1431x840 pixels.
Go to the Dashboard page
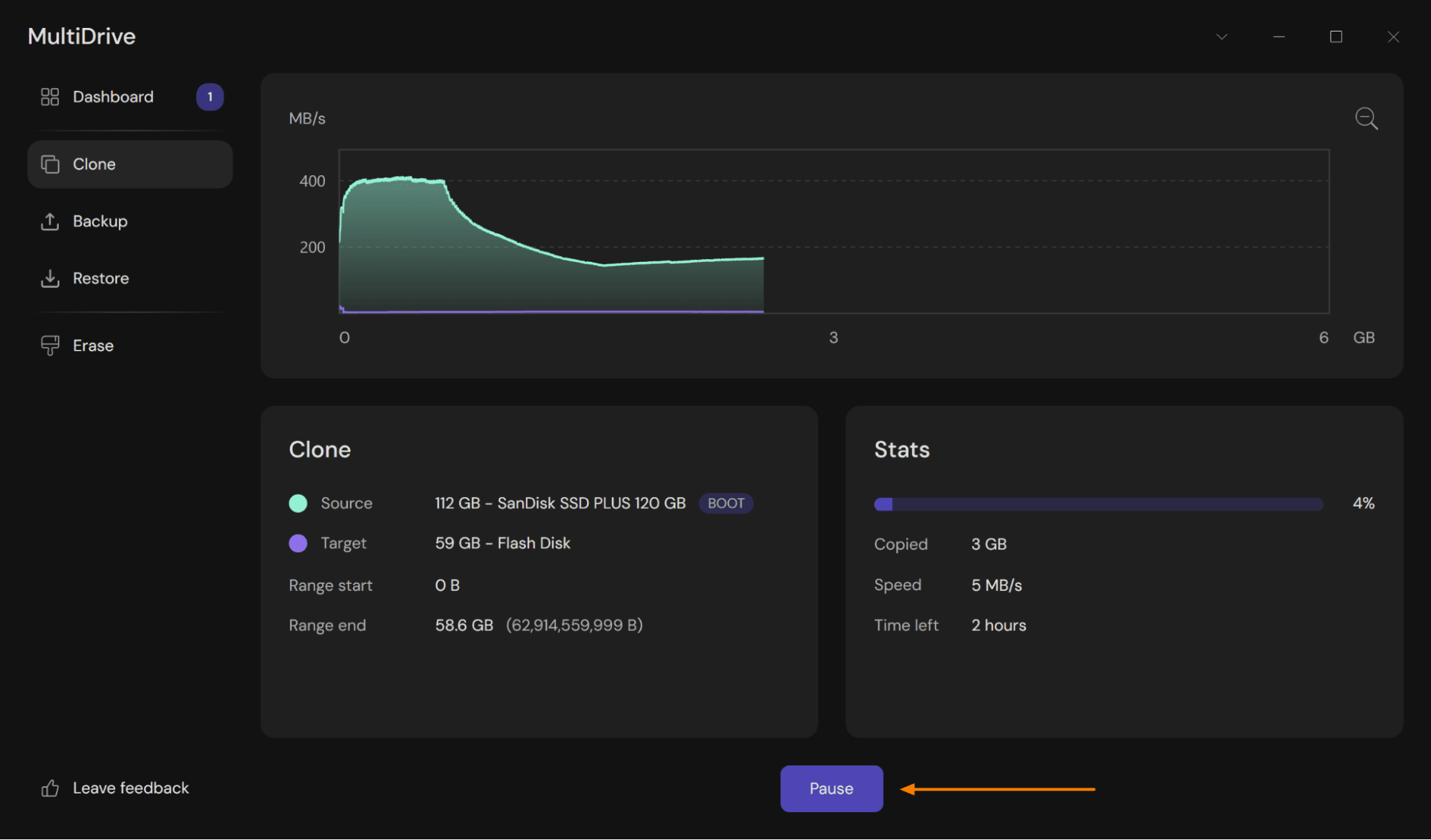(x=113, y=97)
